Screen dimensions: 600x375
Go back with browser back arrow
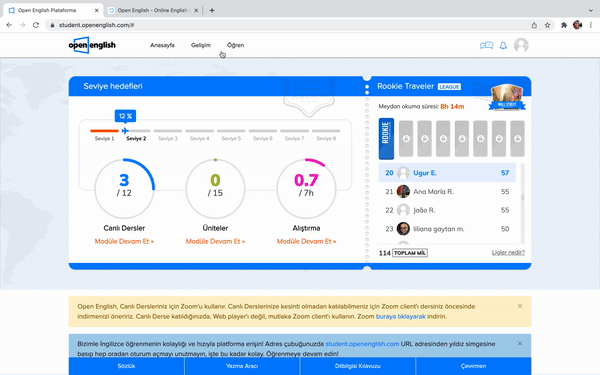click(9, 25)
